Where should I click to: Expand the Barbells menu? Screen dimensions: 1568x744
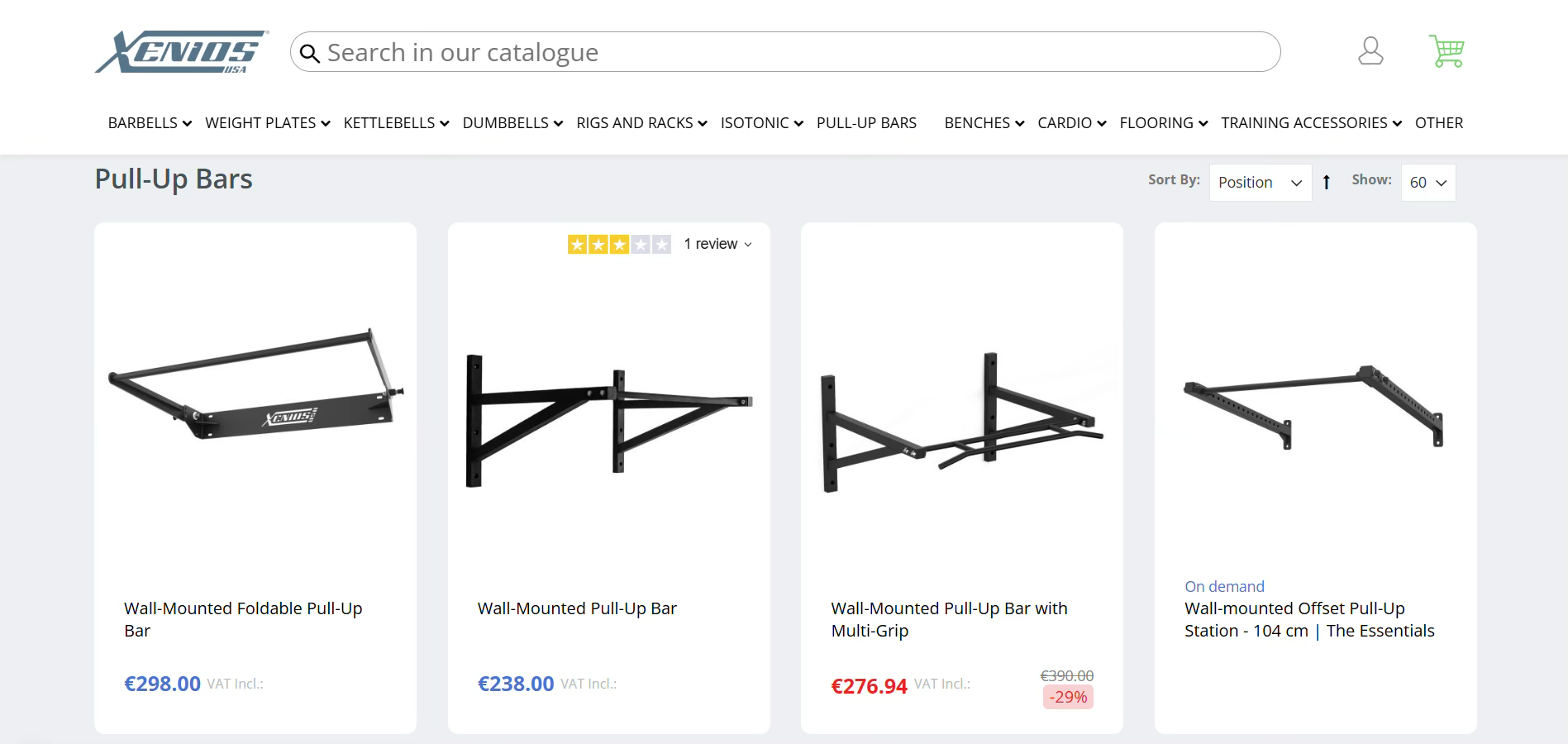150,123
